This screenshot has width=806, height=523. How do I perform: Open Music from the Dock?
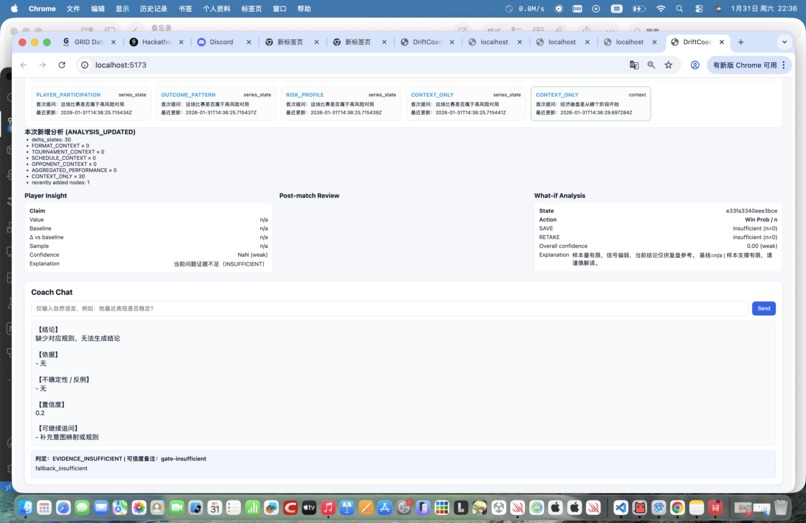coord(328,508)
